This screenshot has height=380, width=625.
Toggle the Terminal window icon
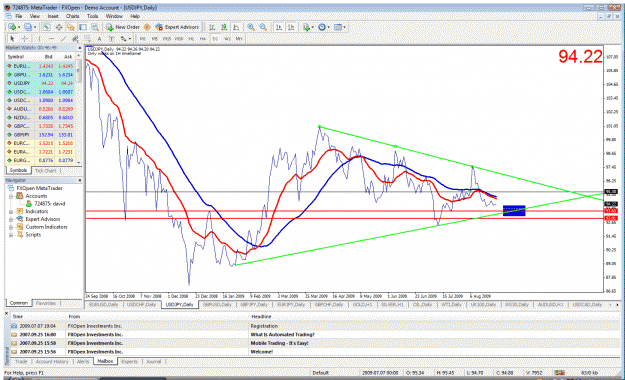(83, 27)
